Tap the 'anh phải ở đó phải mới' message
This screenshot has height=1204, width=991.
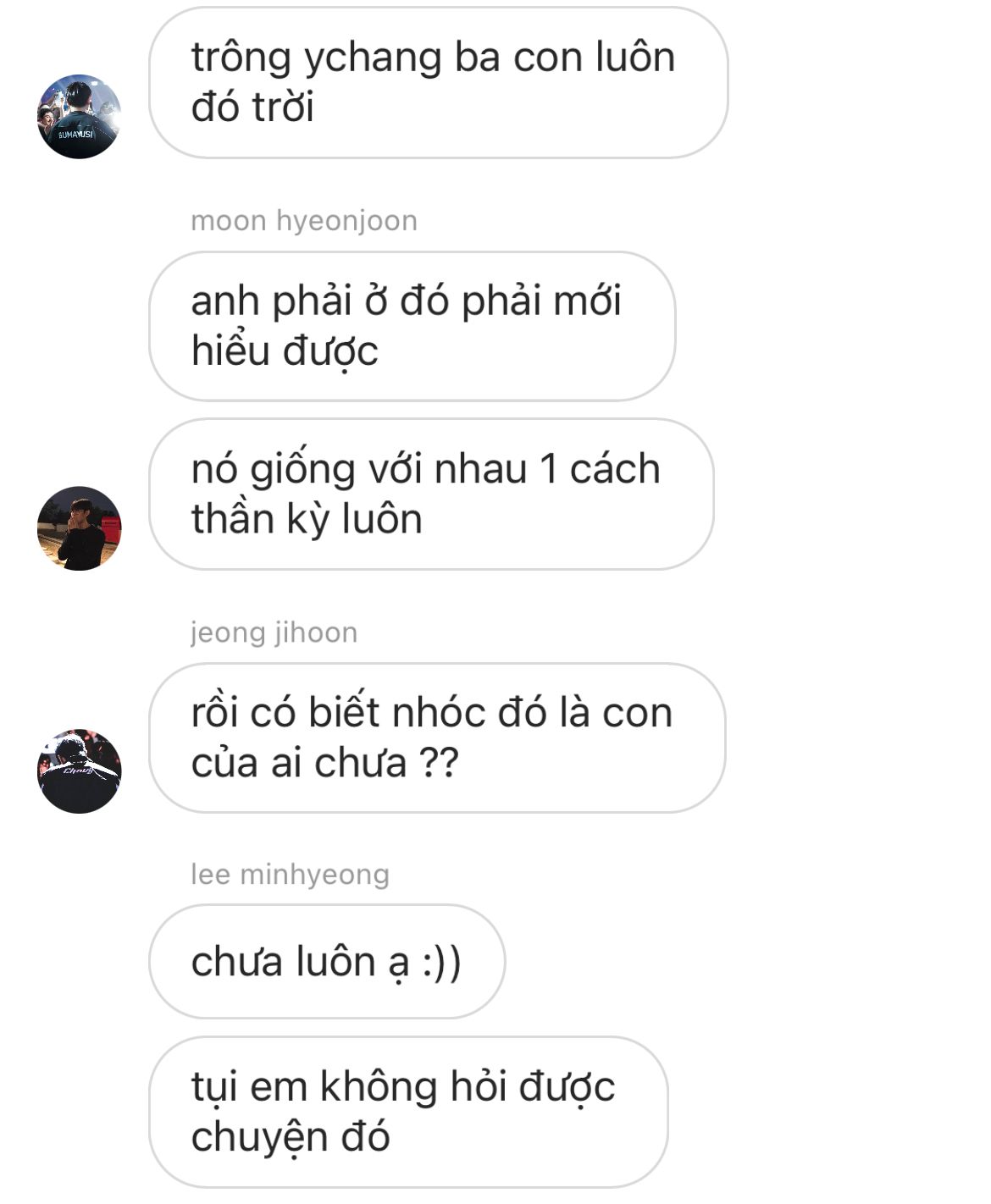pos(412,326)
